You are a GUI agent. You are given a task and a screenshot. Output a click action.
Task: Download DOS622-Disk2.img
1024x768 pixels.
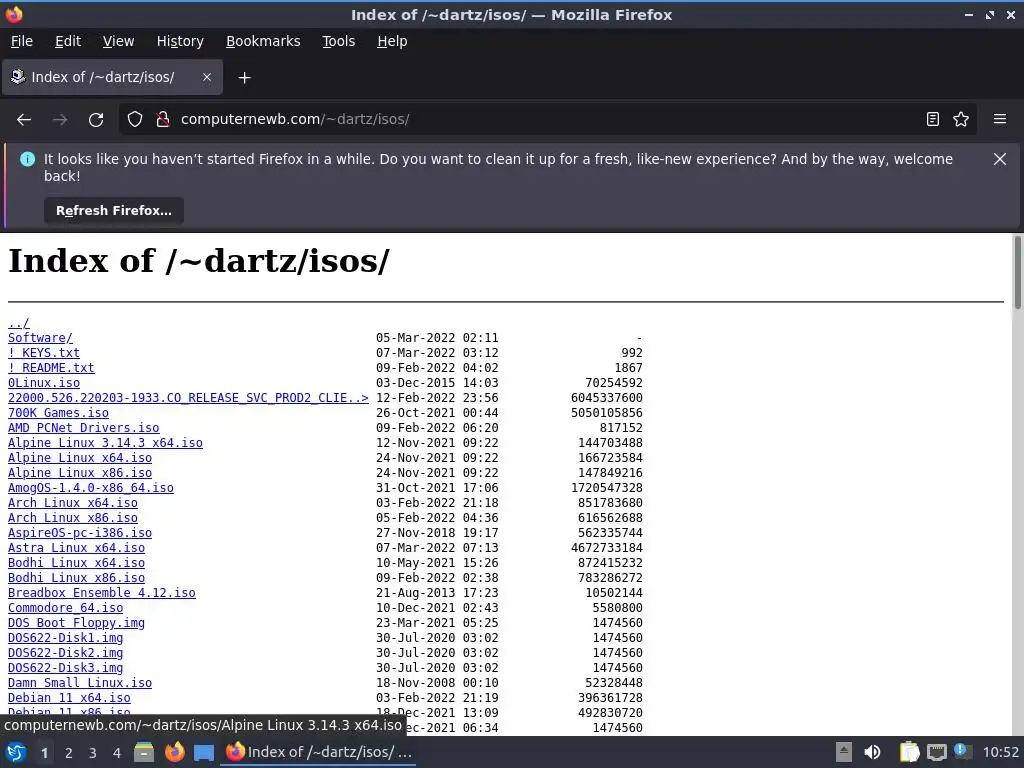[65, 653]
